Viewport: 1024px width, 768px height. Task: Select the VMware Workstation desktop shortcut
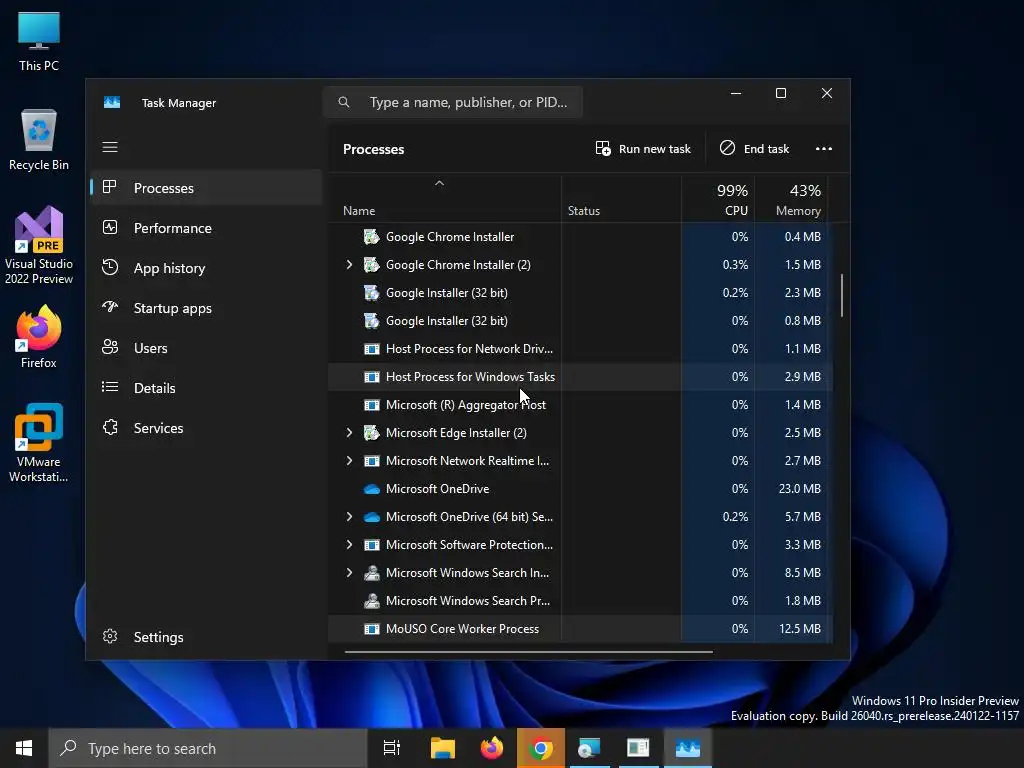tap(39, 443)
